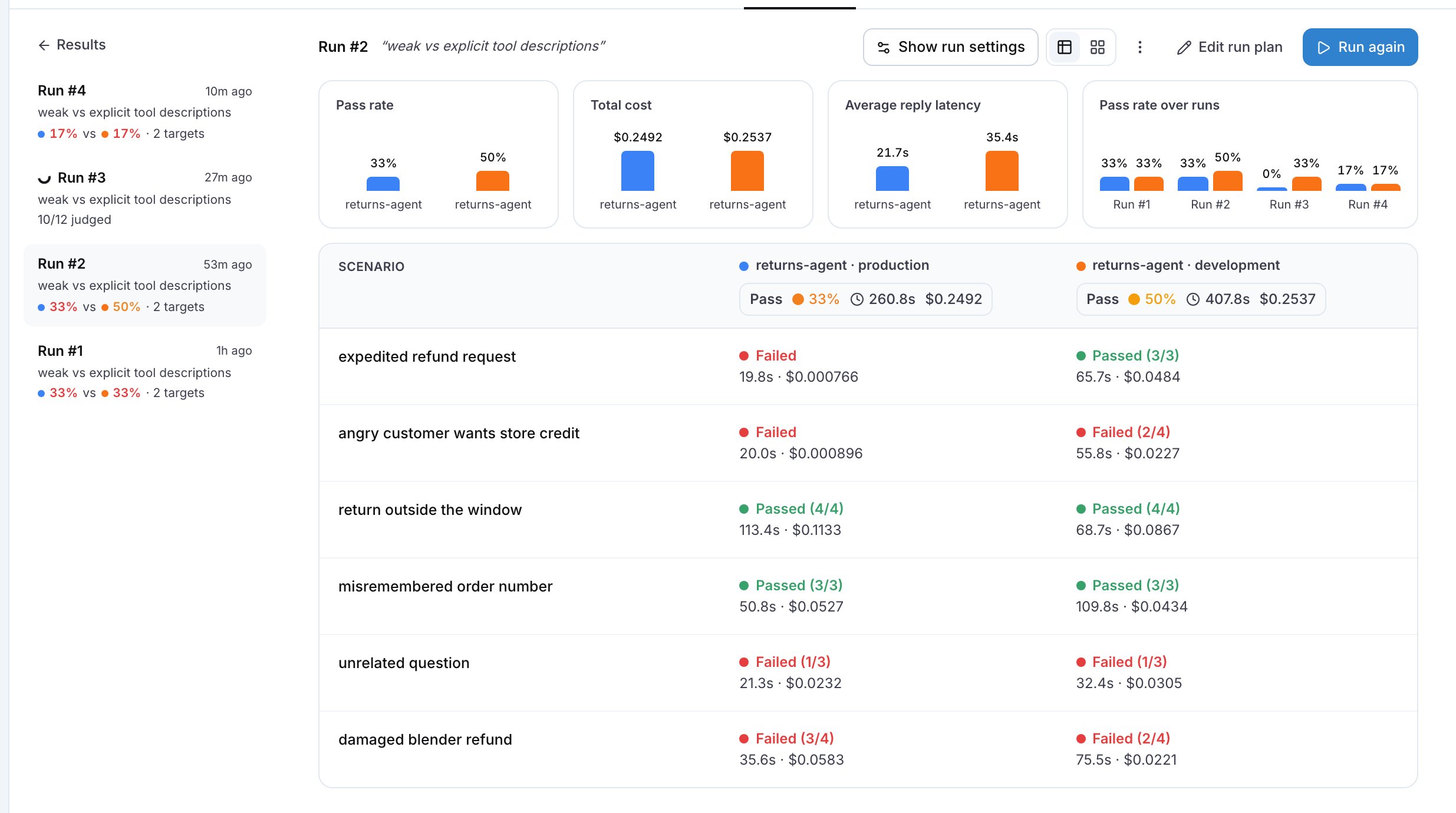Image resolution: width=1456 pixels, height=813 pixels.
Task: Click the clock icon beside 260.8s
Action: click(857, 299)
